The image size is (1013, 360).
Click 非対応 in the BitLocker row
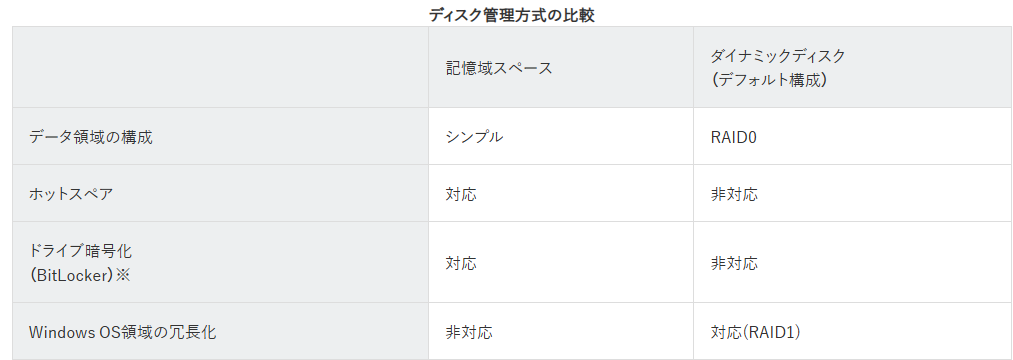click(x=734, y=263)
